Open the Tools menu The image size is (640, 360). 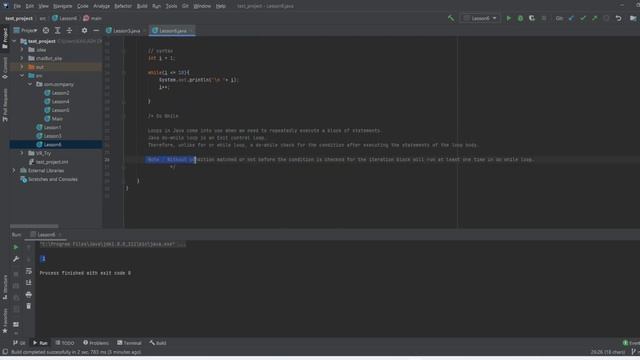coord(171,6)
